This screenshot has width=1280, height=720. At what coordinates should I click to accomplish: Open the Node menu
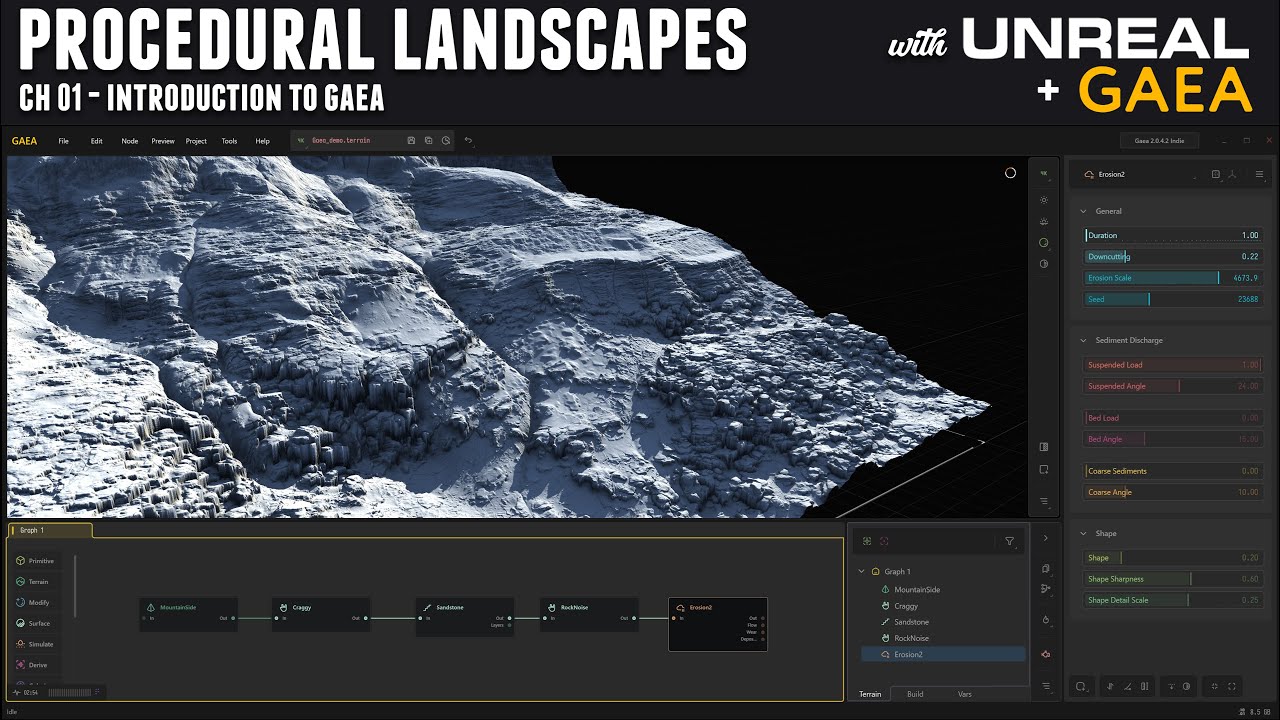(x=130, y=141)
